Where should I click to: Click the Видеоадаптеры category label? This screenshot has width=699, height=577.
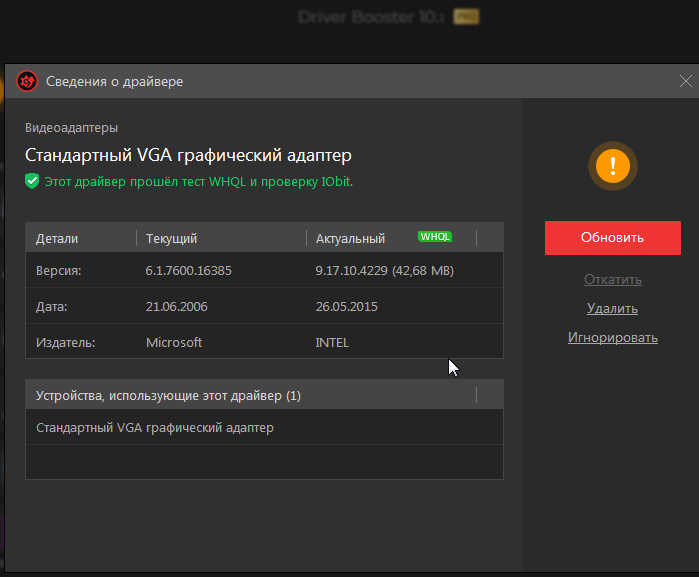tap(71, 128)
